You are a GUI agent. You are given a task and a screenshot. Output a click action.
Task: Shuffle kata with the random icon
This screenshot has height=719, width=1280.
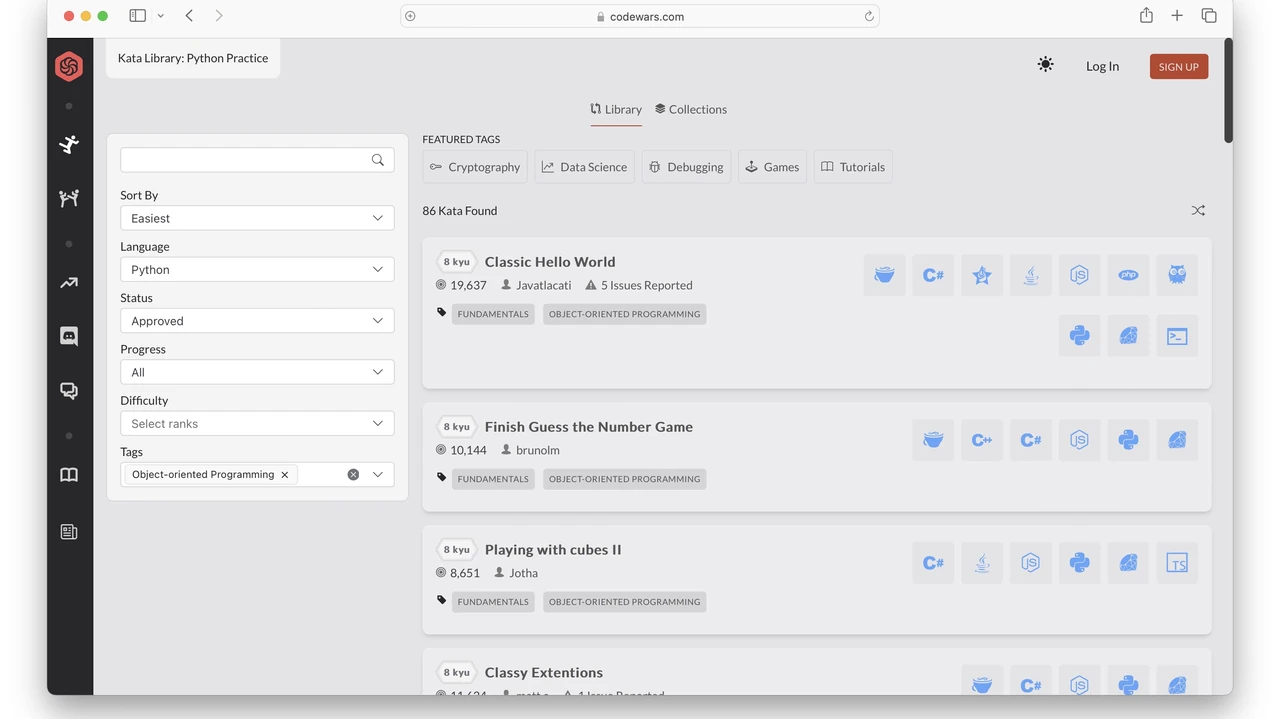click(x=1198, y=210)
